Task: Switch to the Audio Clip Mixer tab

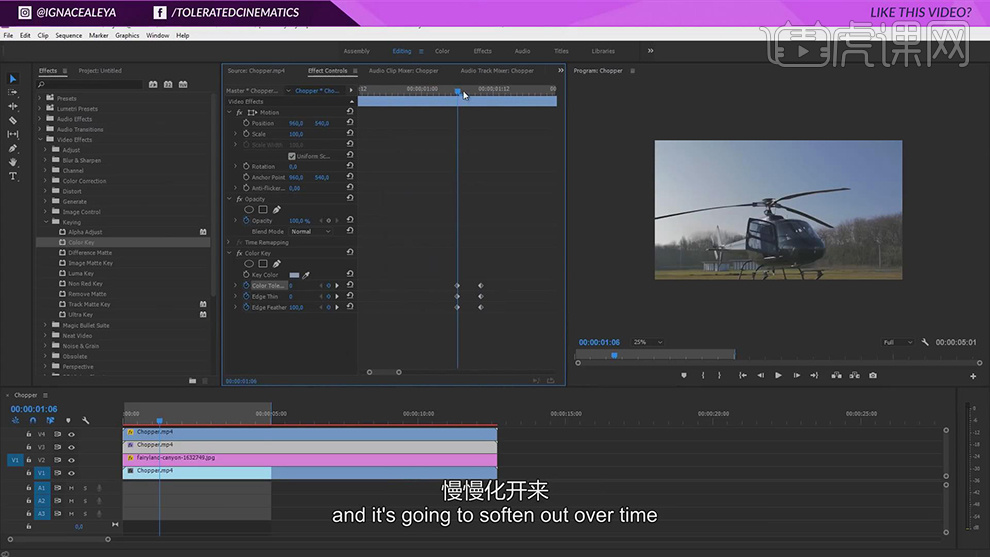Action: coord(403,71)
